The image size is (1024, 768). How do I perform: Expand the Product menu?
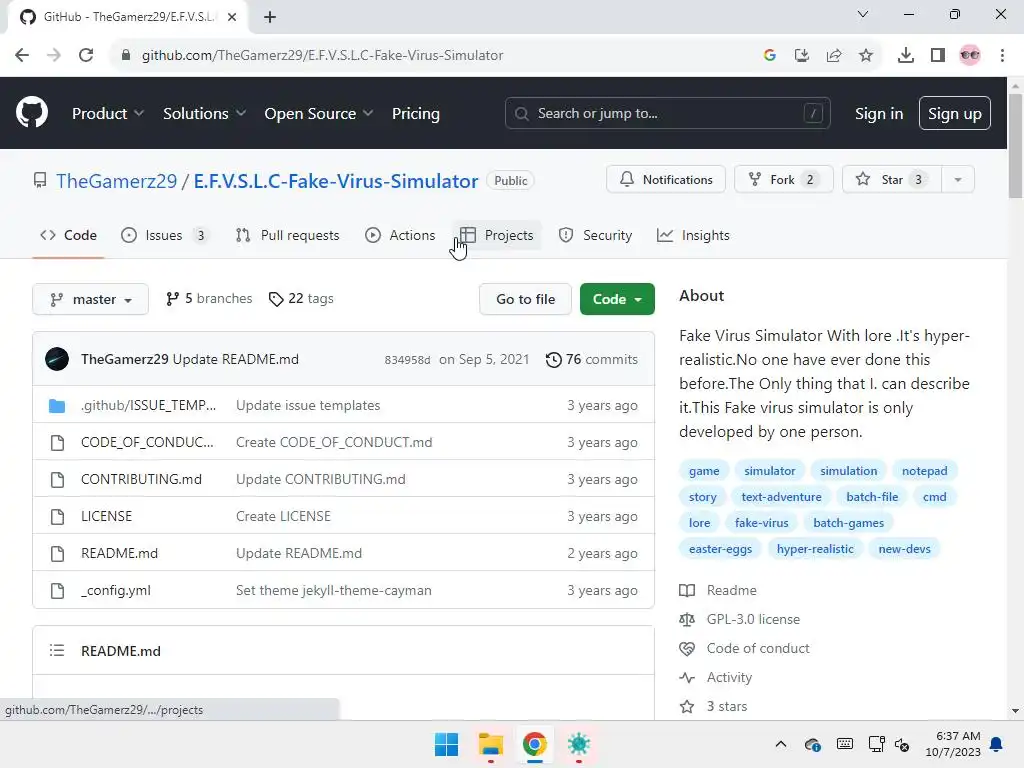click(x=108, y=113)
